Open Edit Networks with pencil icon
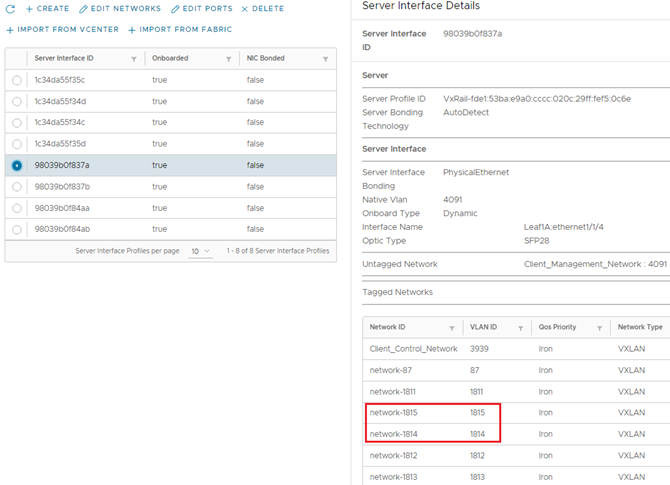Image resolution: width=670 pixels, height=485 pixels. click(x=120, y=9)
